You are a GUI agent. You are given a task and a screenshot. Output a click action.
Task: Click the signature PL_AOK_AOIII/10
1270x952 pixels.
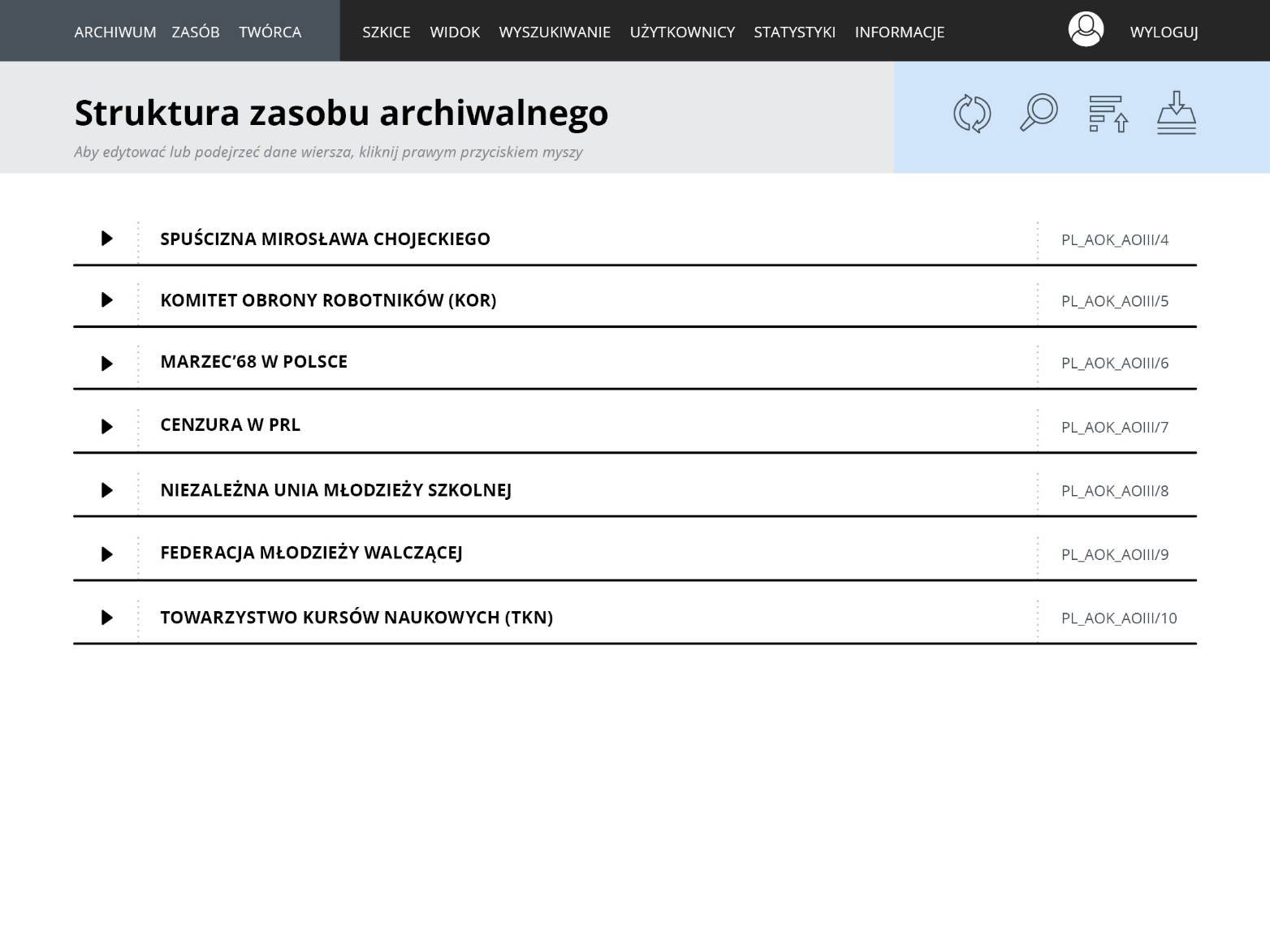1119,618
